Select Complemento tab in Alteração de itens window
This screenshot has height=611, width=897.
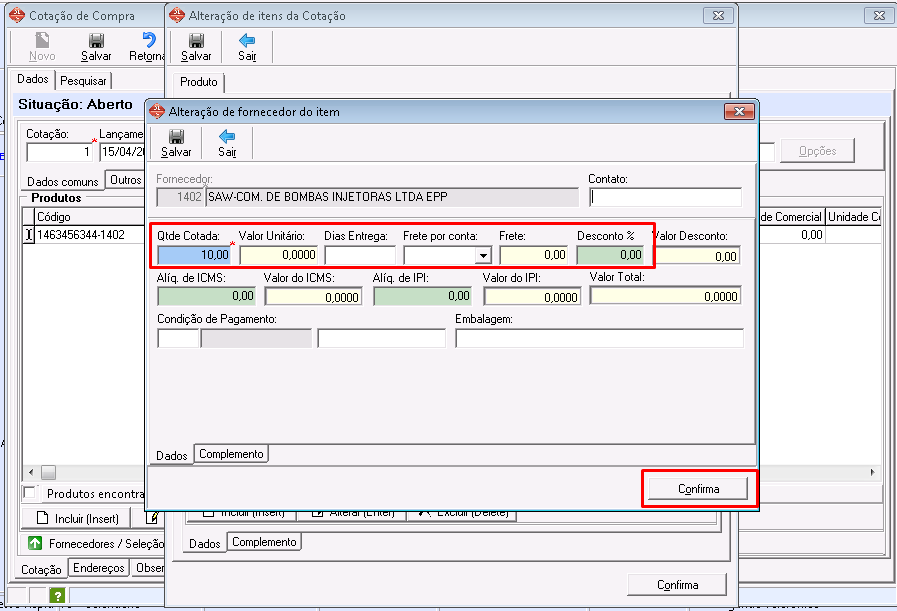(x=264, y=542)
